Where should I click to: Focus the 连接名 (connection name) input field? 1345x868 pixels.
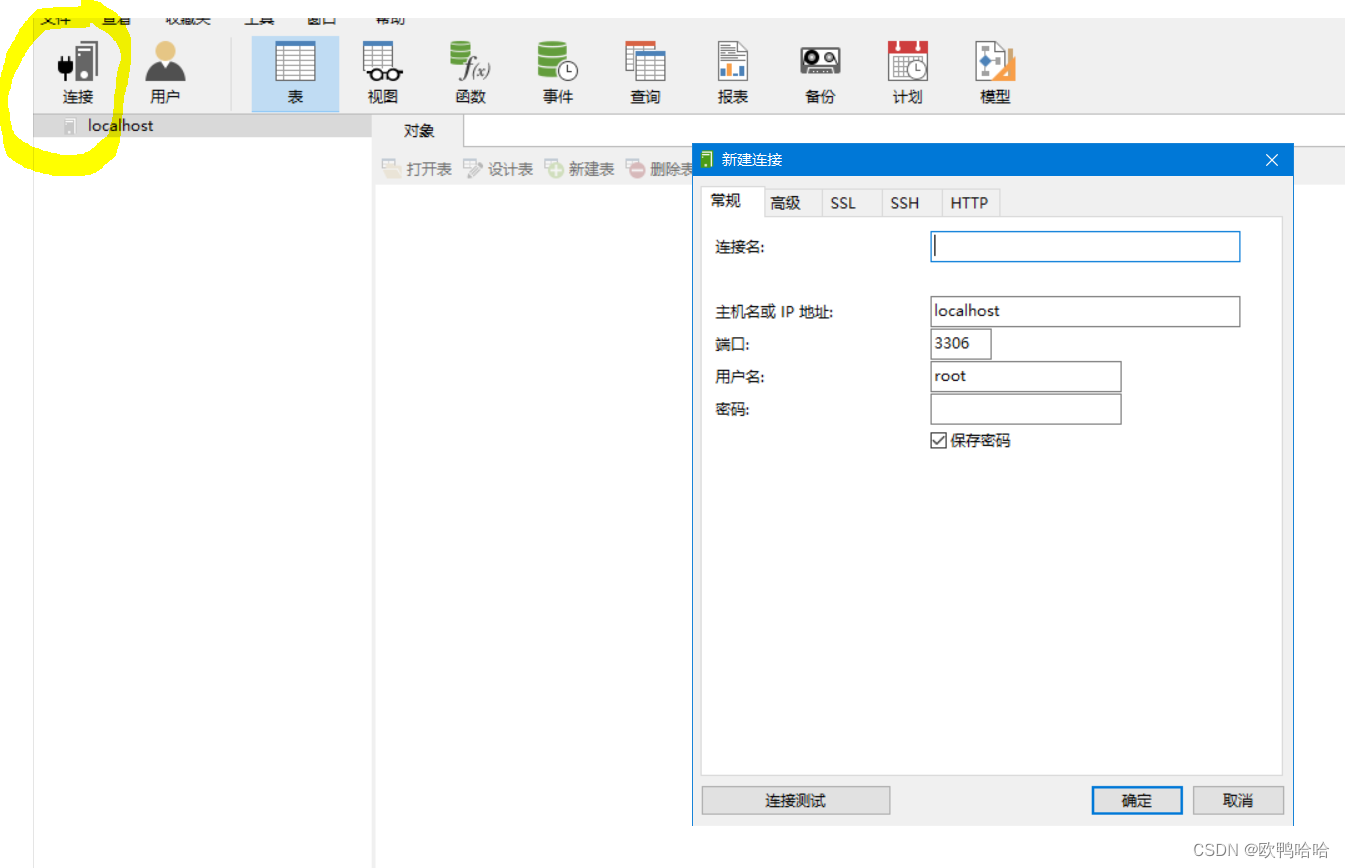[1085, 247]
